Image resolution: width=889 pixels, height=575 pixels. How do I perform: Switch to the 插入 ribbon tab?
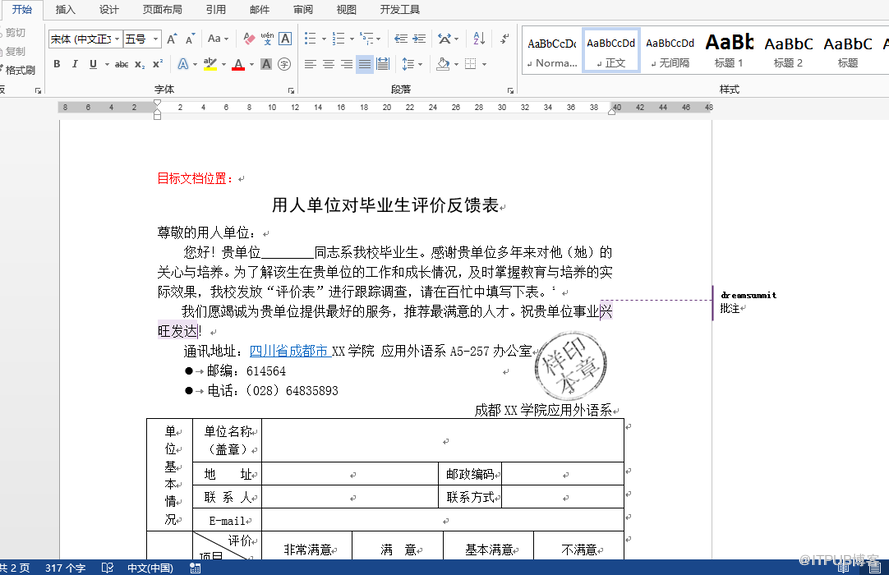(x=65, y=9)
